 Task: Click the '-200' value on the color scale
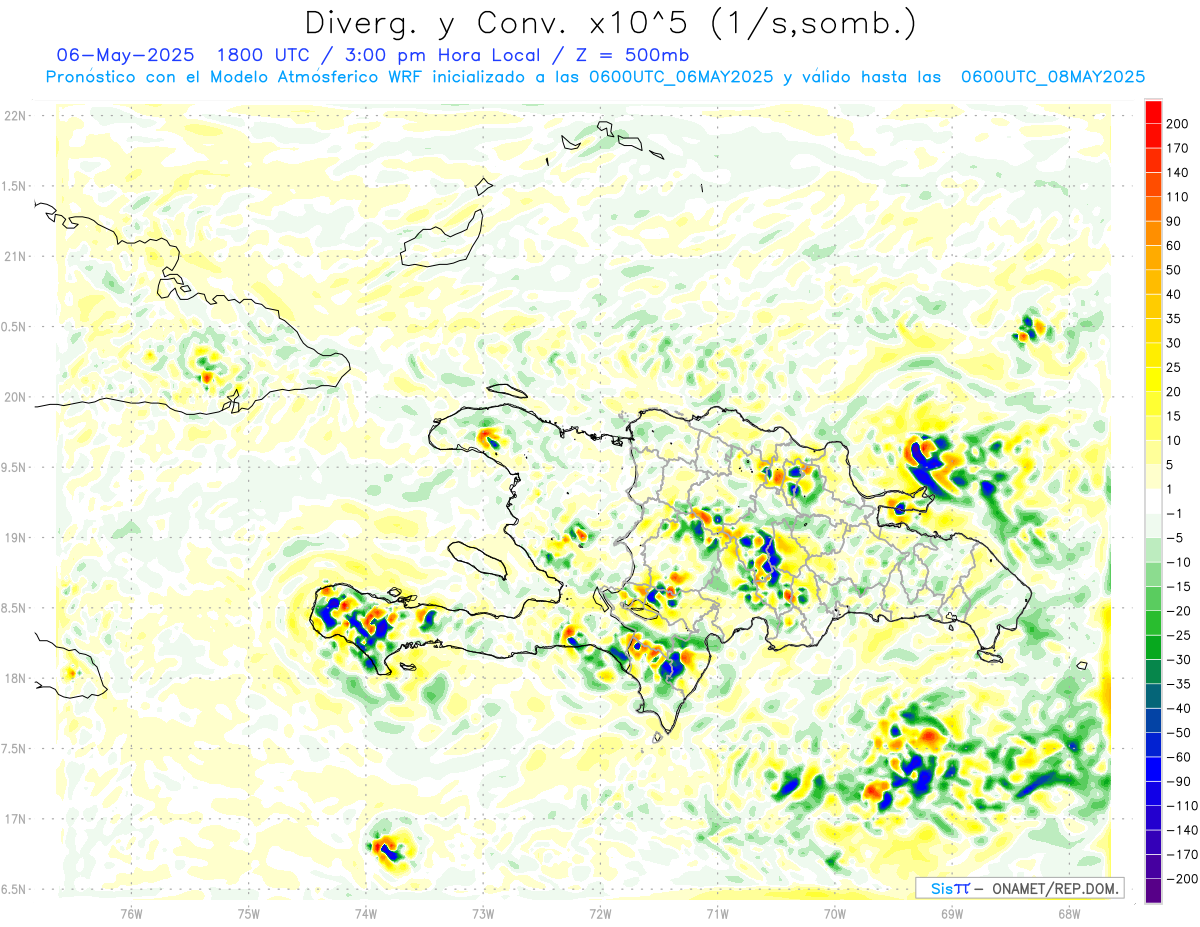click(1181, 880)
